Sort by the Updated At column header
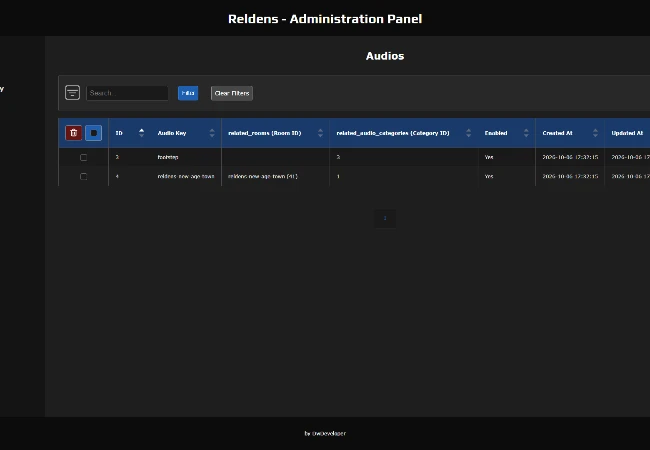 [x=627, y=133]
